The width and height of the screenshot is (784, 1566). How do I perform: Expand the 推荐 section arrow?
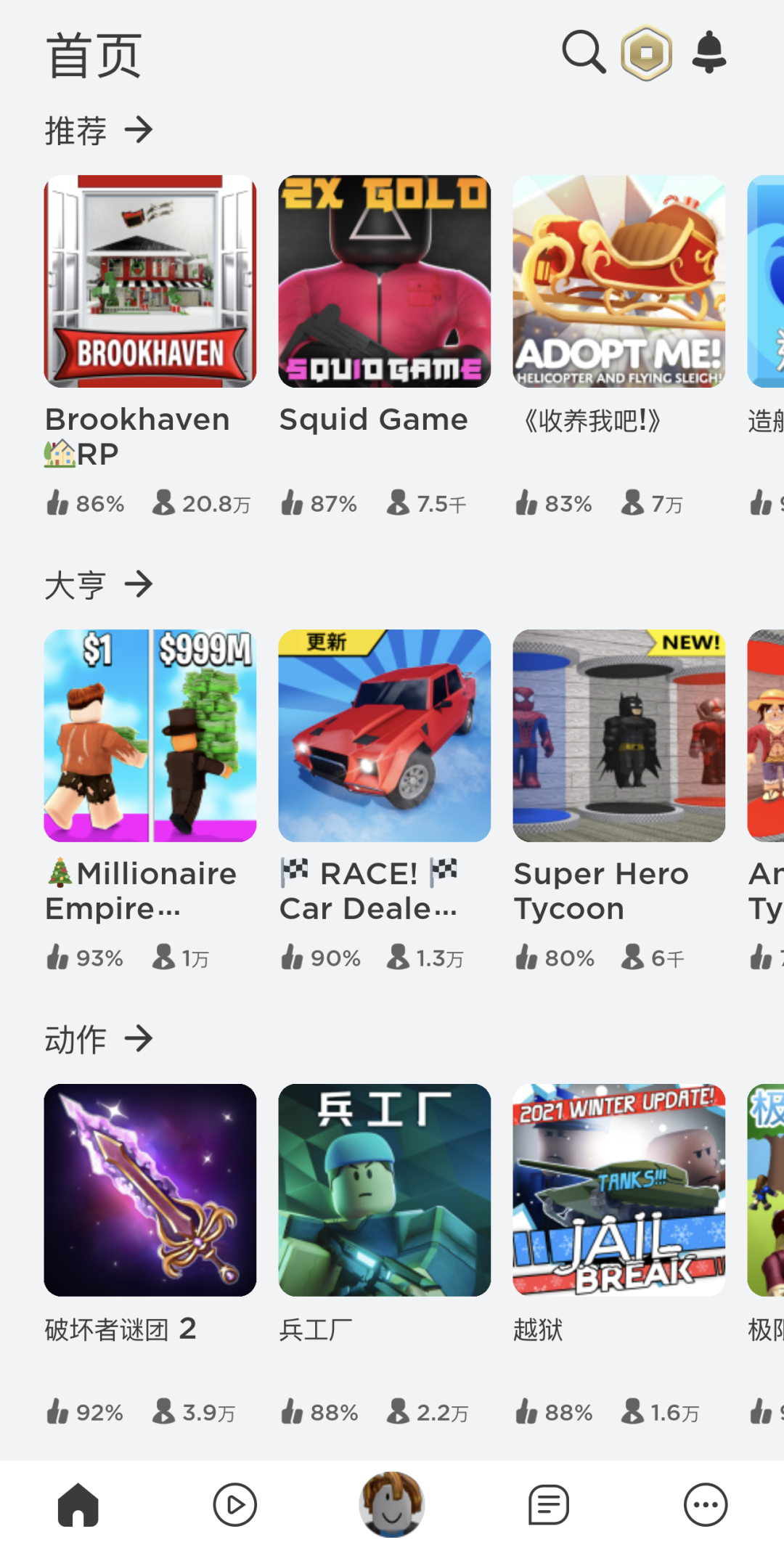pyautogui.click(x=139, y=131)
